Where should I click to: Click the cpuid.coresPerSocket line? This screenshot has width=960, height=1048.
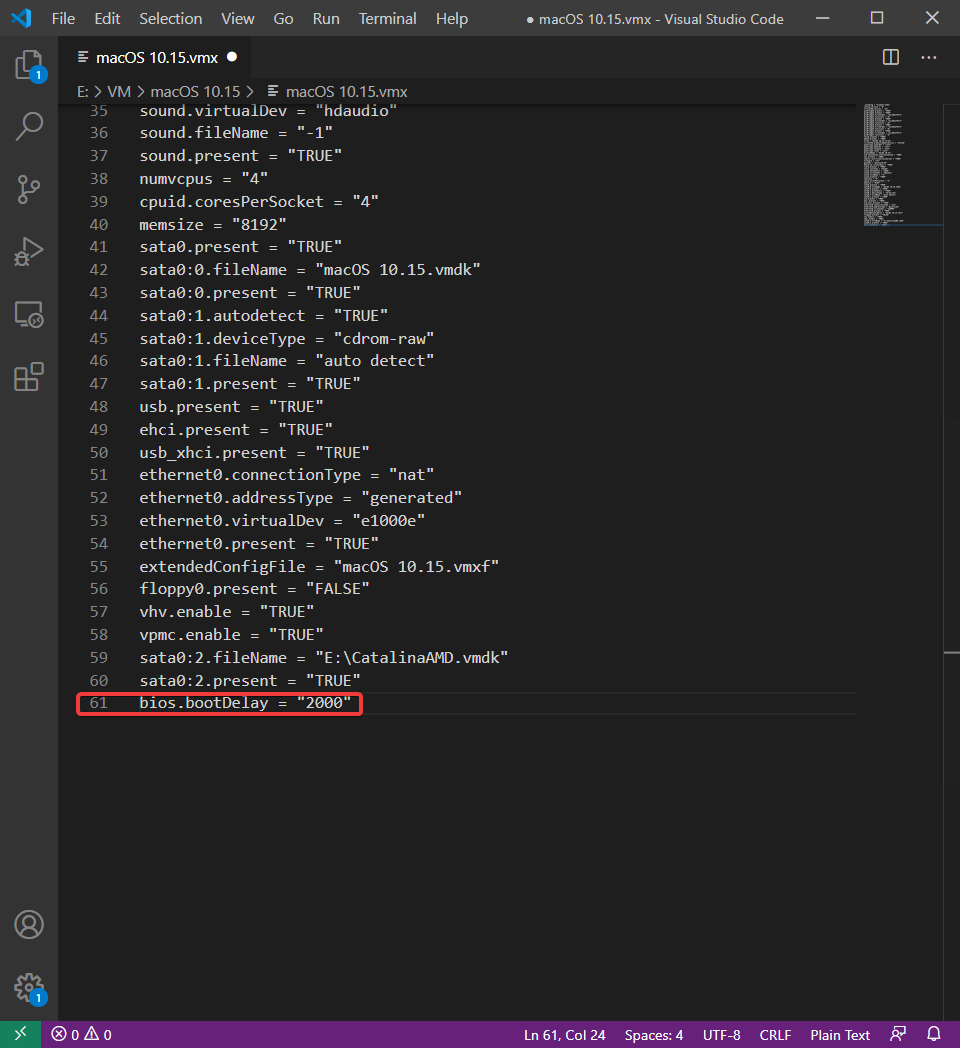click(x=259, y=201)
